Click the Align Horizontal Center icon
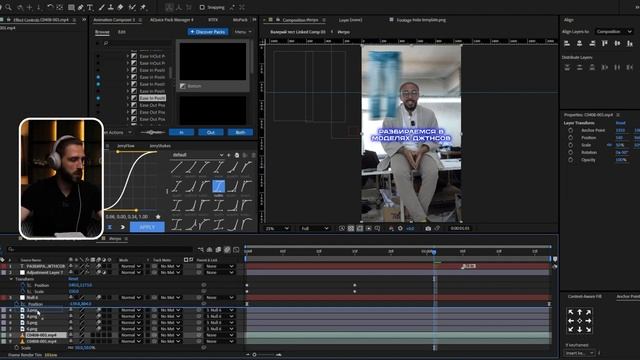This screenshot has width=640, height=360. click(579, 43)
